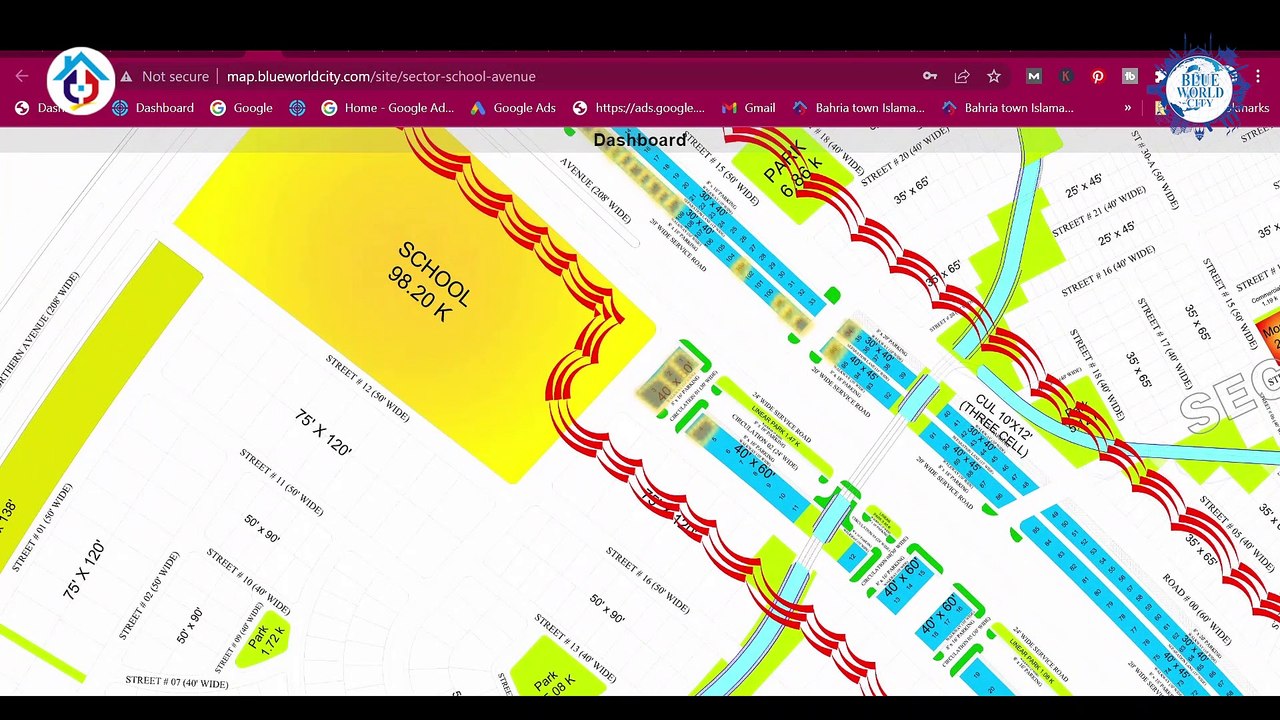Open the Dashboard bookmark with target icon

[153, 108]
